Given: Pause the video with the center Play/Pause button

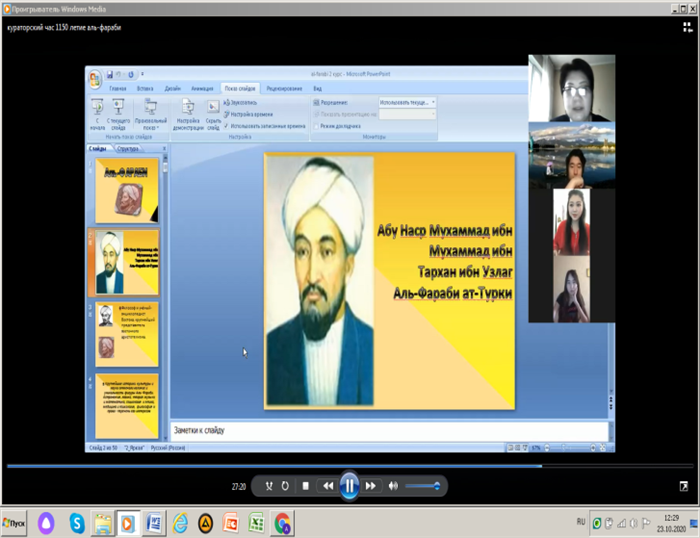Looking at the screenshot, I should 349,486.
